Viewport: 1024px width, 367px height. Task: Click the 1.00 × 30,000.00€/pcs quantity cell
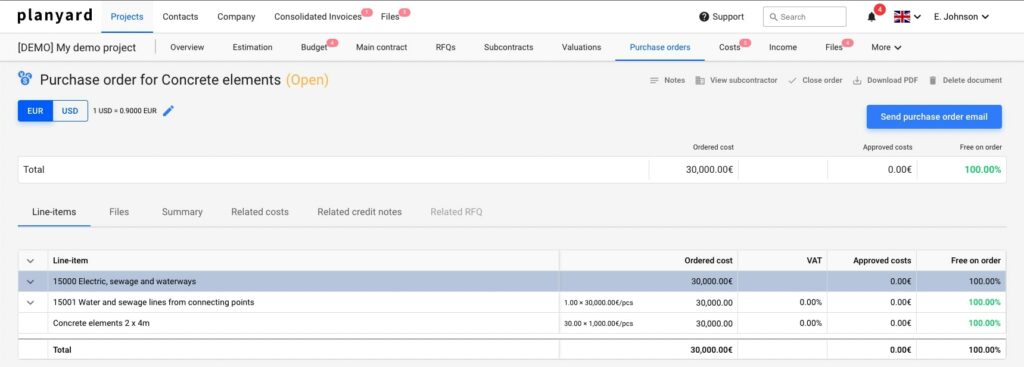pos(598,303)
